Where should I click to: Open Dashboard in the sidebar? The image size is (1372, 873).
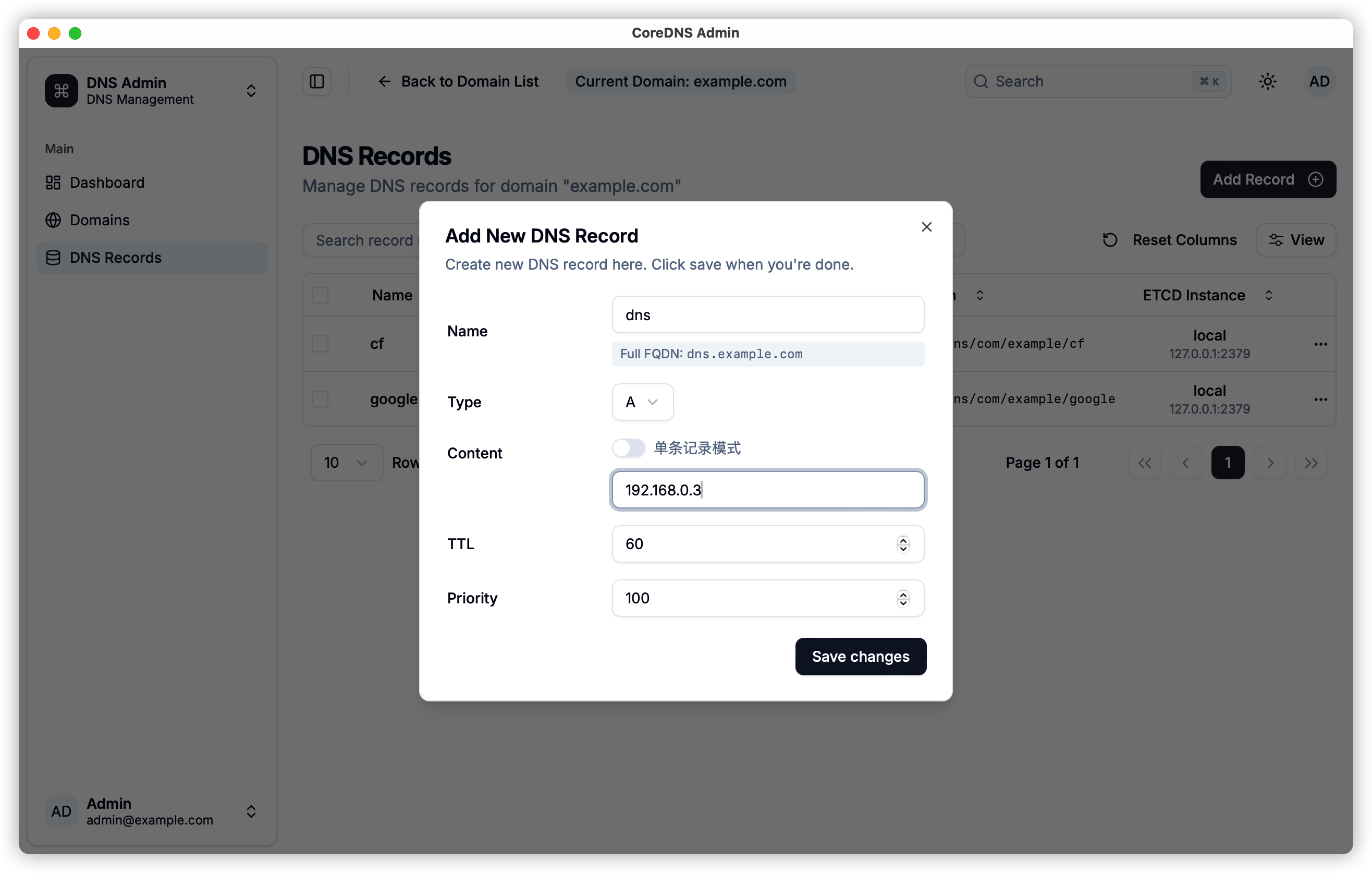coord(107,183)
